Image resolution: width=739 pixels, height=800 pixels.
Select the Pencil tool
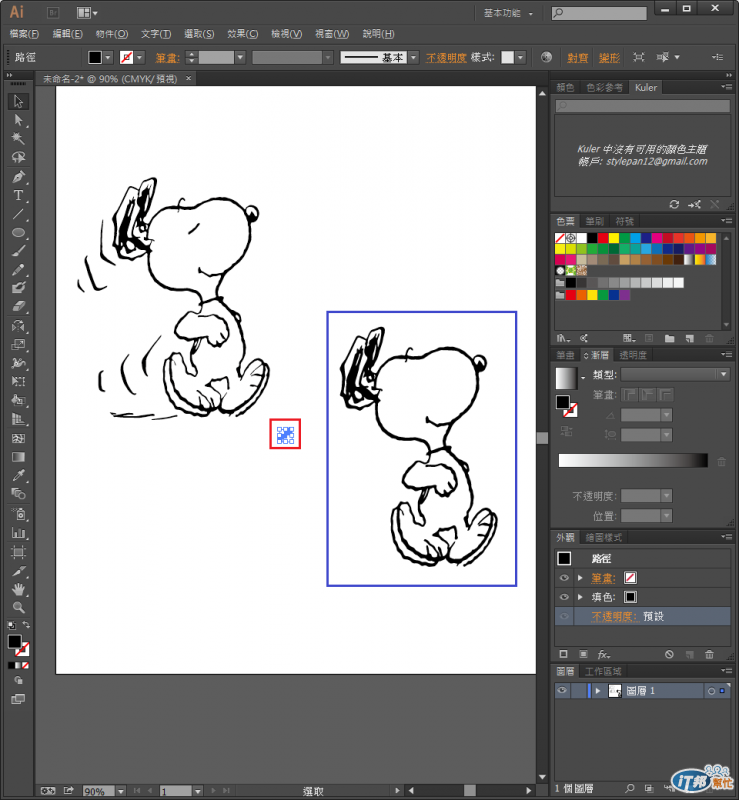18,269
